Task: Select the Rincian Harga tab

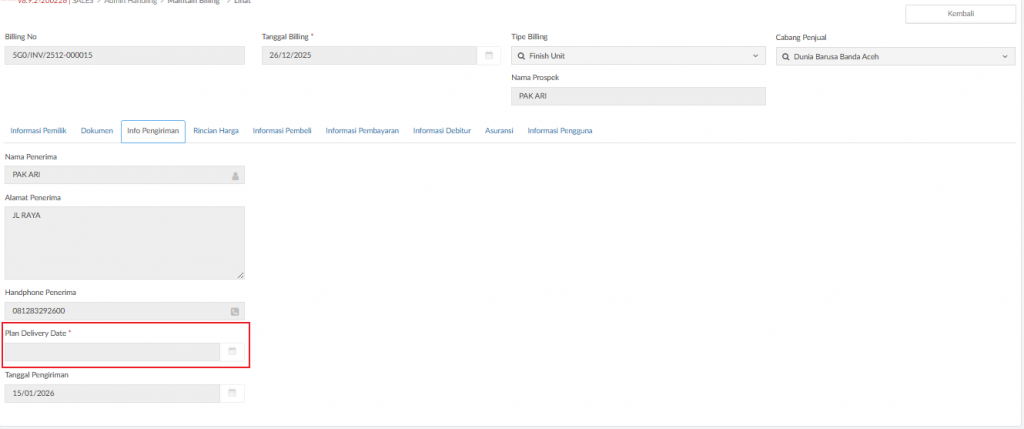Action: coord(216,131)
